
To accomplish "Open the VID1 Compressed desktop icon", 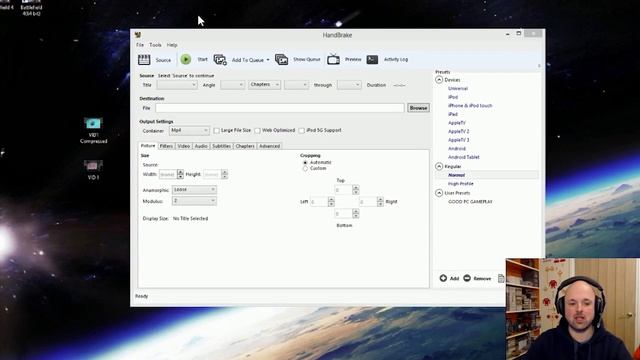I will [x=93, y=130].
